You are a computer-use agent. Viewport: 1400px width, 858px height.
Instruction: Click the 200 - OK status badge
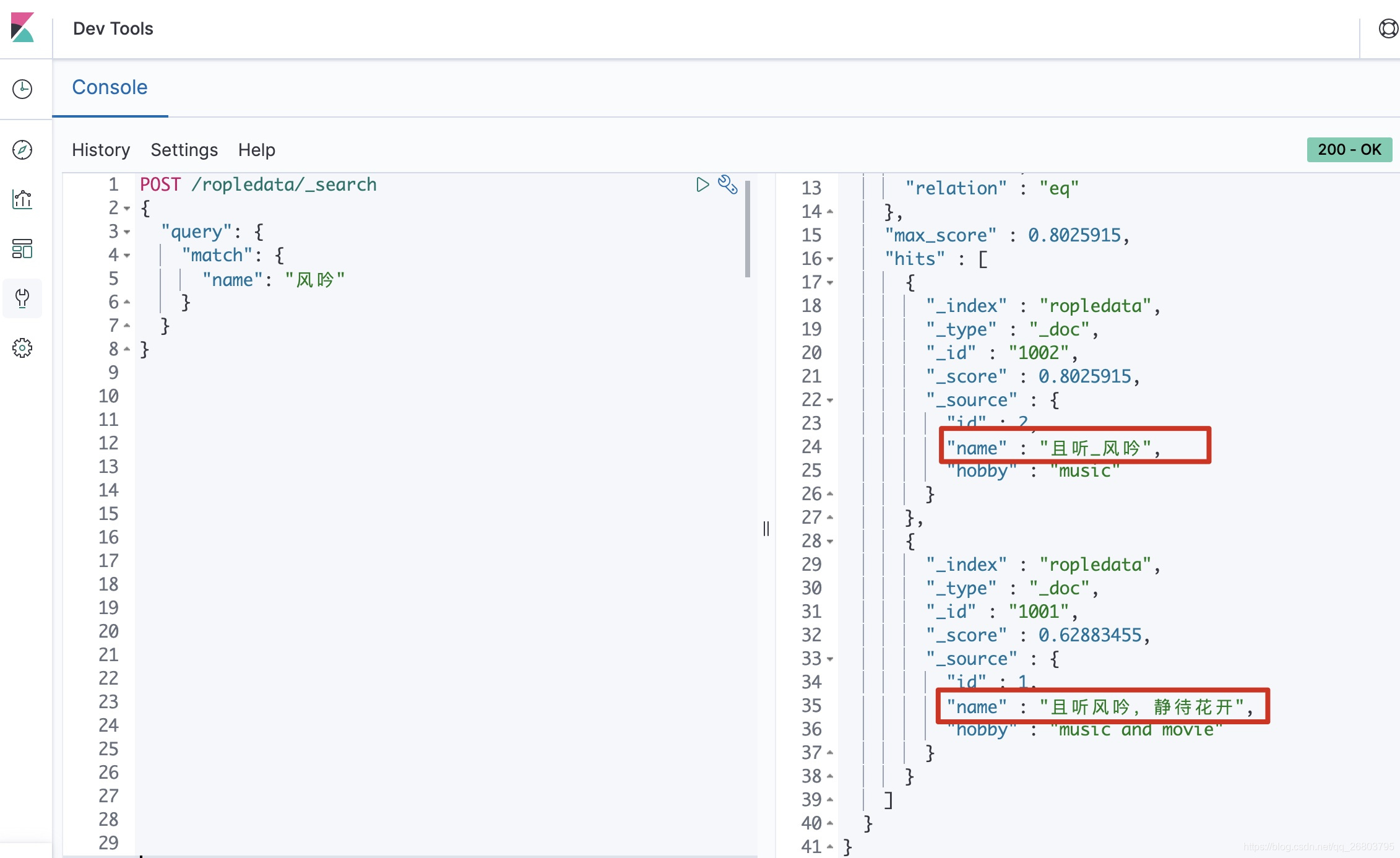[x=1349, y=149]
